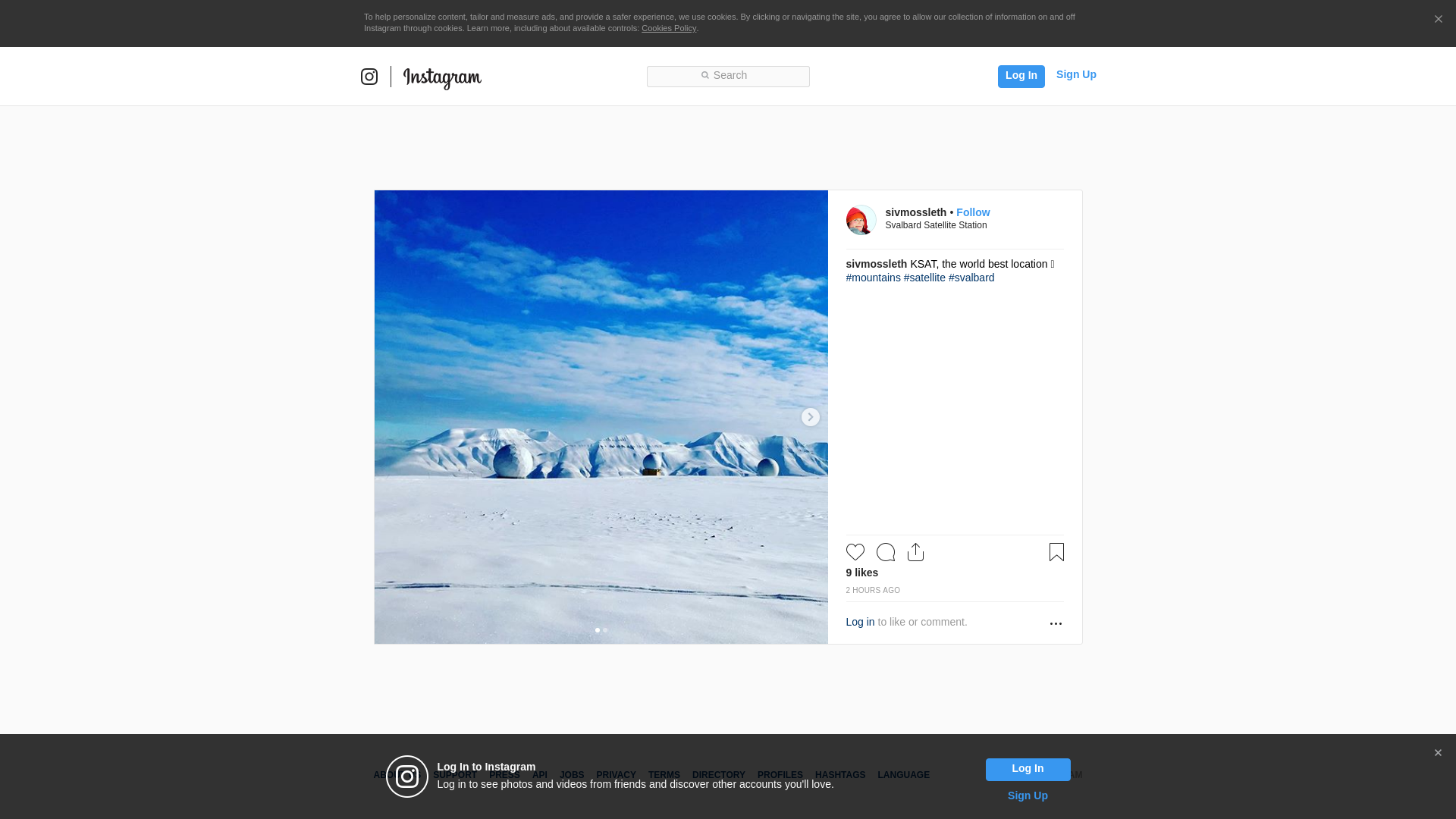Click the heart like icon

click(855, 552)
